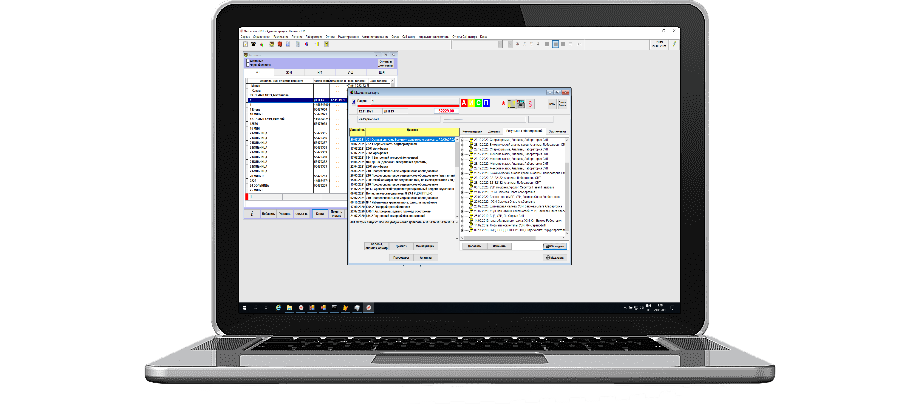The image size is (920, 405).
Task: Tick the top checkbox in the left panel
Action: pyautogui.click(x=250, y=59)
